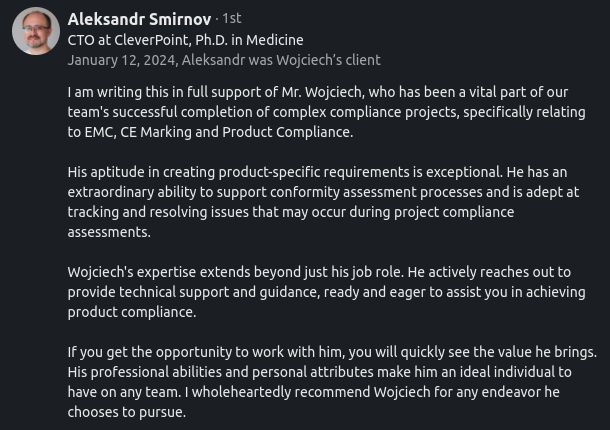Open Aleksandr Smirnov's round profile photo
This screenshot has width=610, height=430.
[36, 31]
